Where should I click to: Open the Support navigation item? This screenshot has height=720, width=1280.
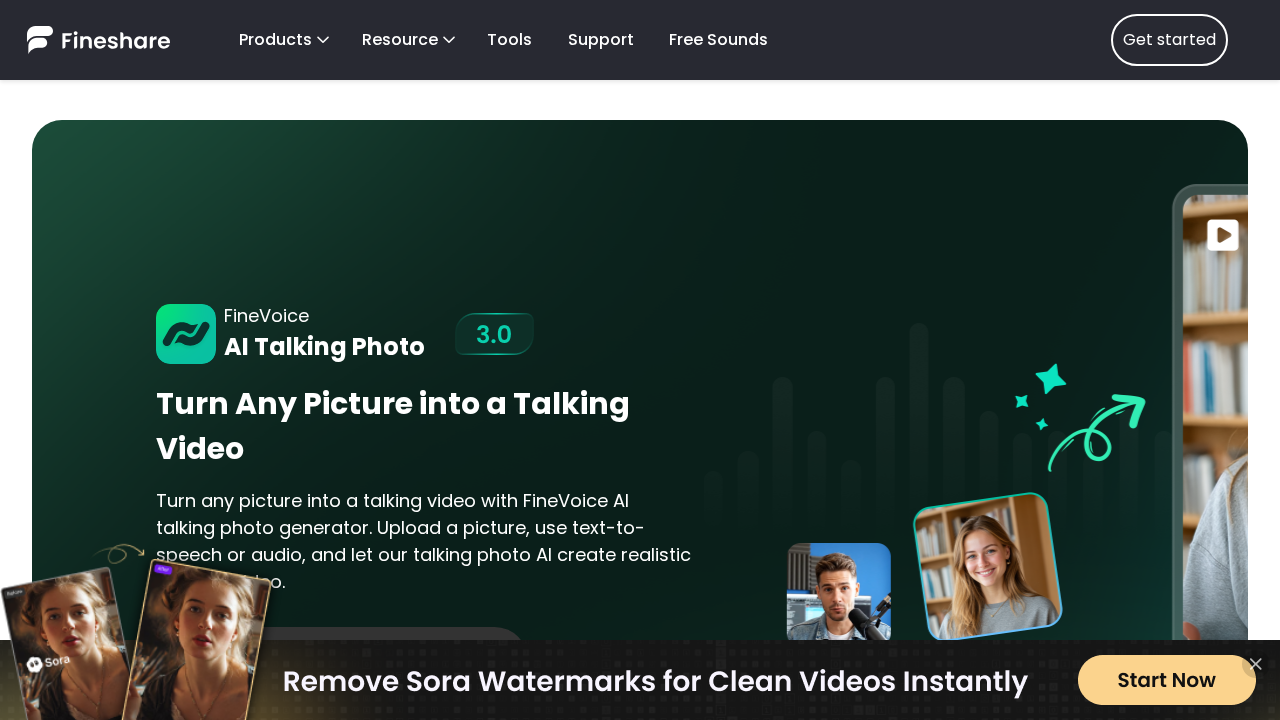pyautogui.click(x=600, y=39)
